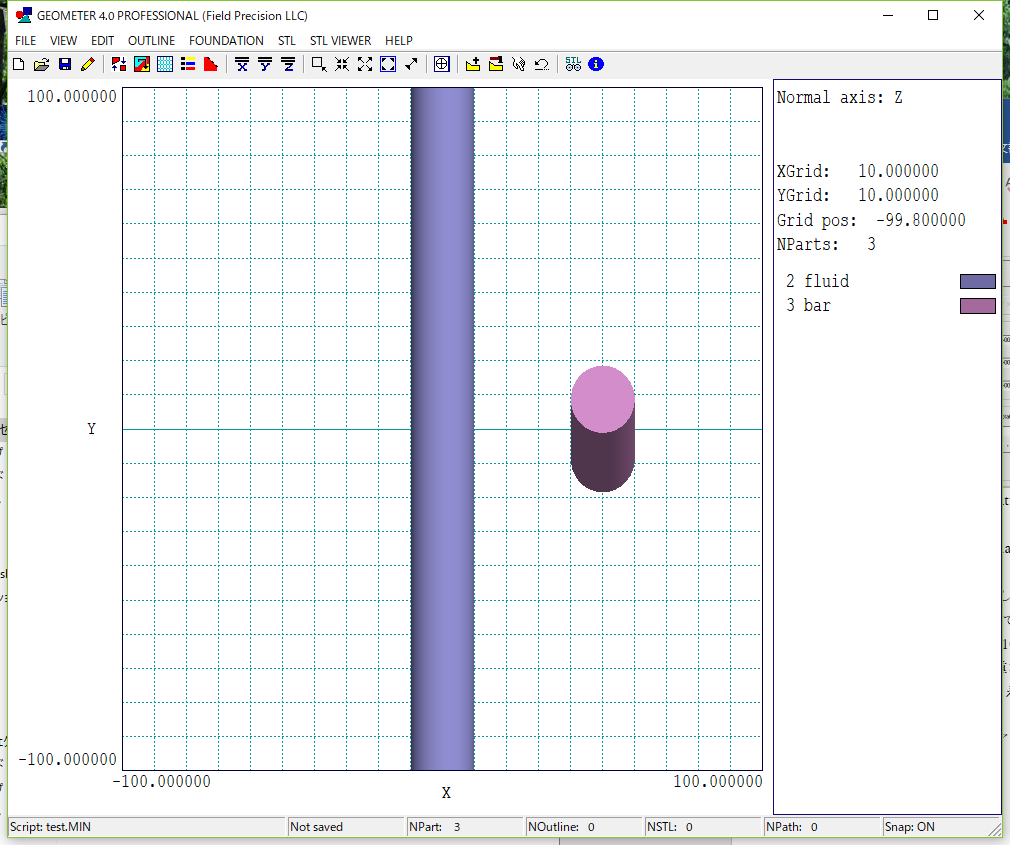Click the fluid part blue color swatch
The width and height of the screenshot is (1010, 845).
click(977, 281)
